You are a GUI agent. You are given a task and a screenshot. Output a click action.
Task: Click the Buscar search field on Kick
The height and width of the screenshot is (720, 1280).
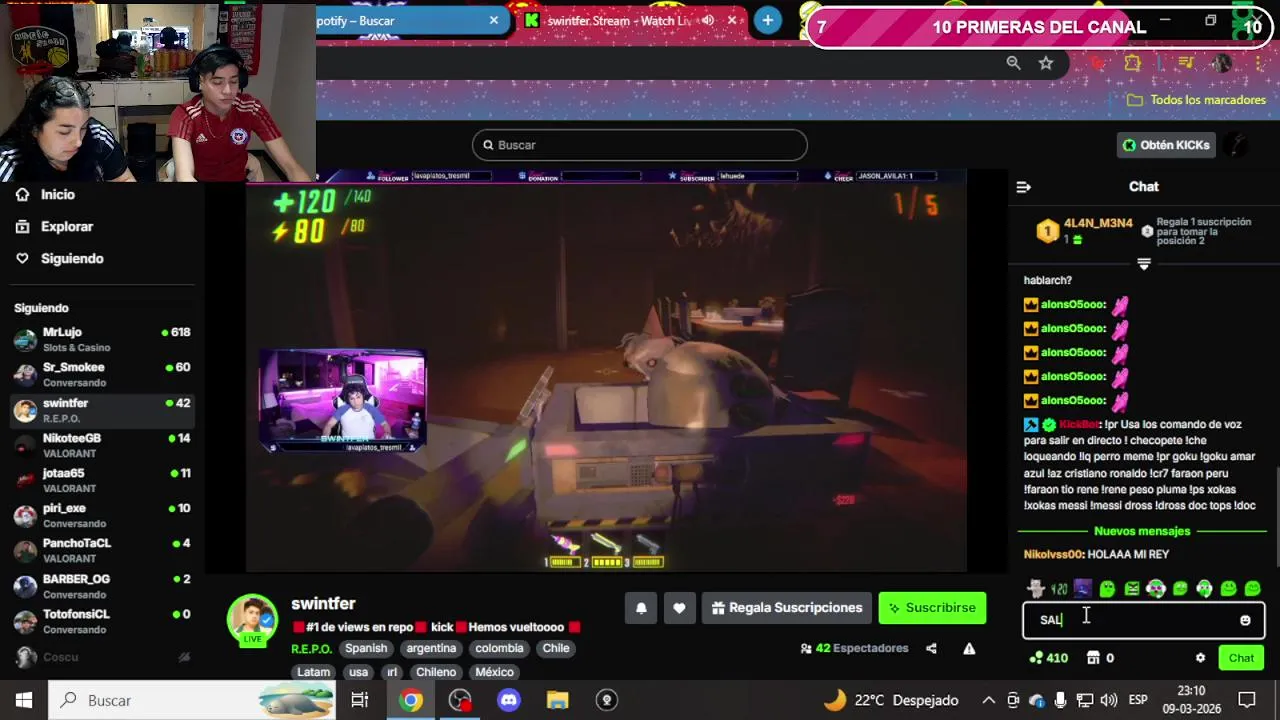click(640, 145)
